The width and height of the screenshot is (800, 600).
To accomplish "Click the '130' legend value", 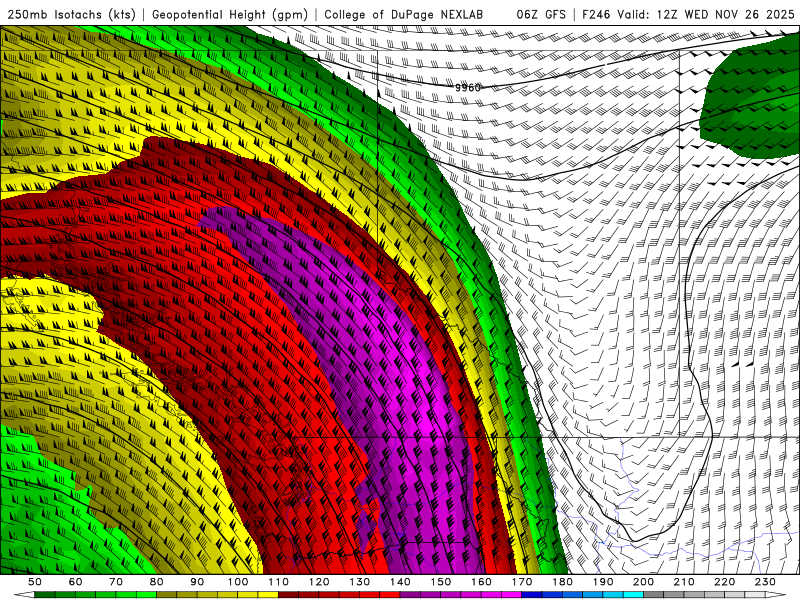I will coord(360,582).
